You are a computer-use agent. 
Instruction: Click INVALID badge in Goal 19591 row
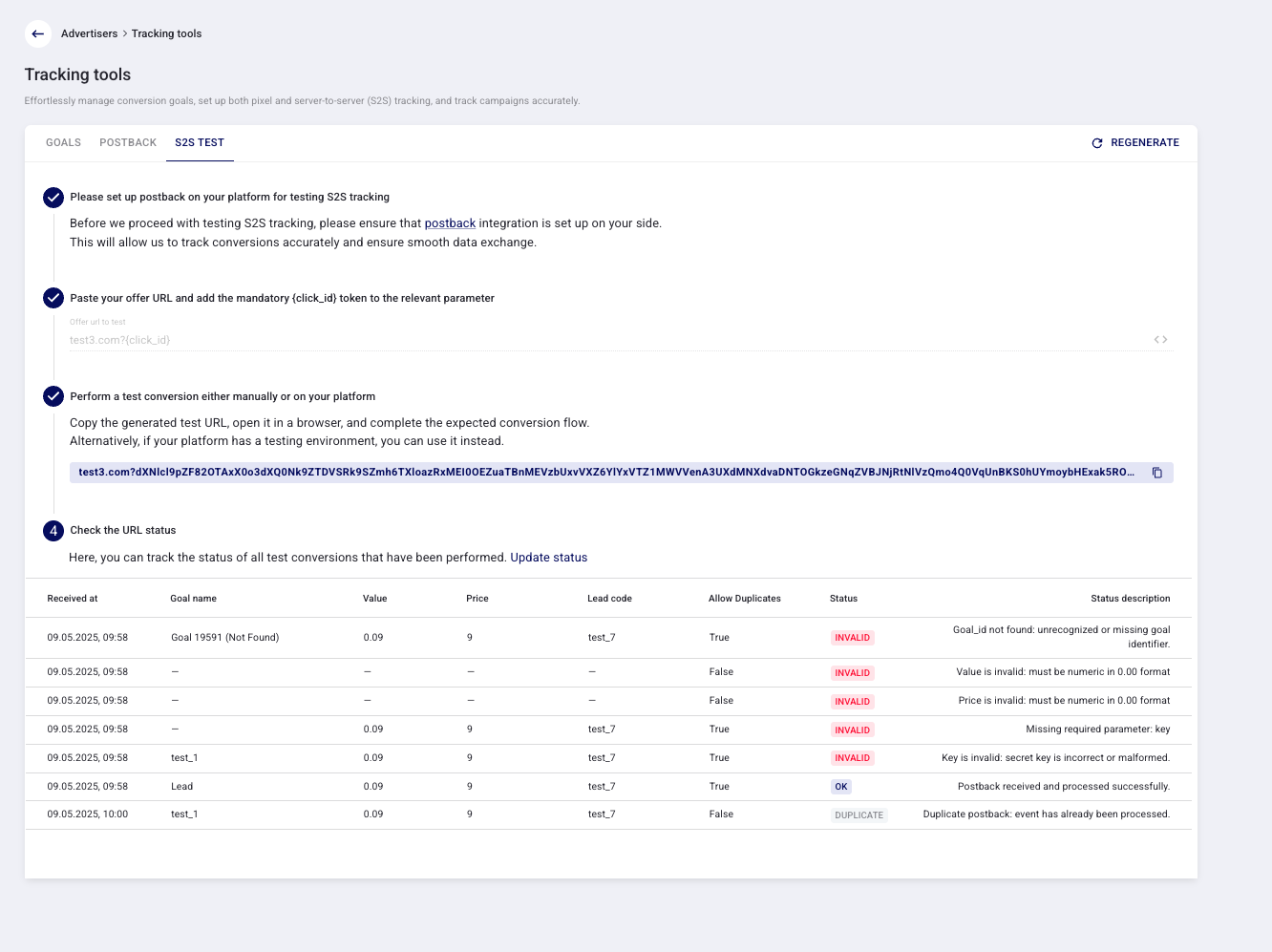[x=852, y=638]
